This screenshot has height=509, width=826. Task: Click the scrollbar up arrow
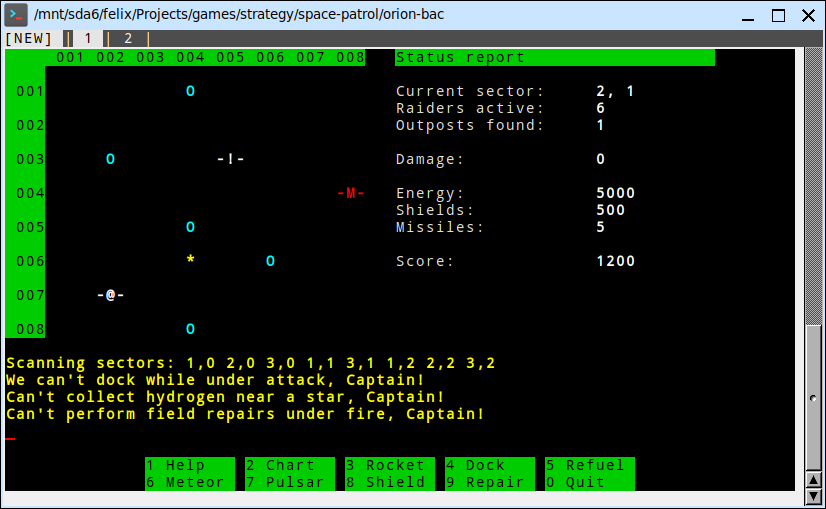coord(814,480)
